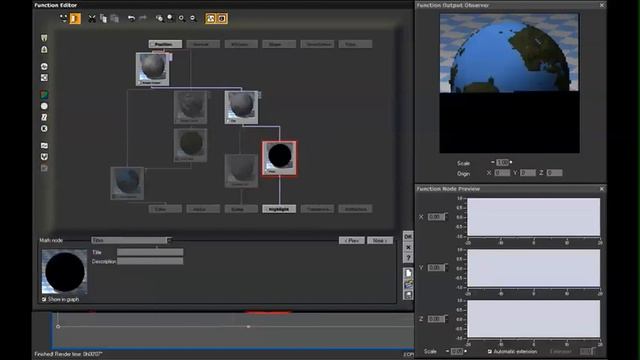The height and width of the screenshot is (360, 640).
Task: Toggle the Automatic extension checkbox
Action: pyautogui.click(x=489, y=351)
